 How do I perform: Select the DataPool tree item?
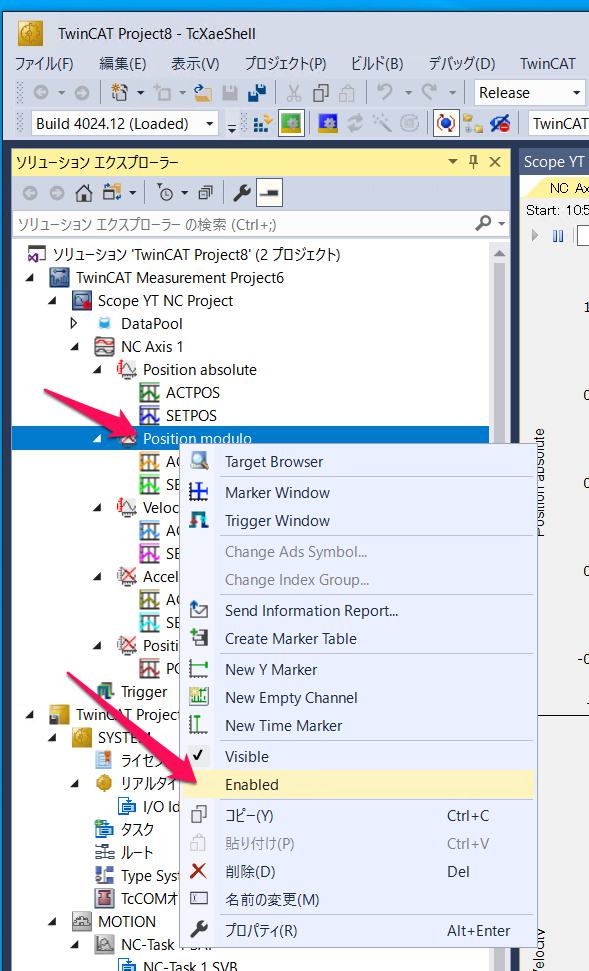[152, 323]
